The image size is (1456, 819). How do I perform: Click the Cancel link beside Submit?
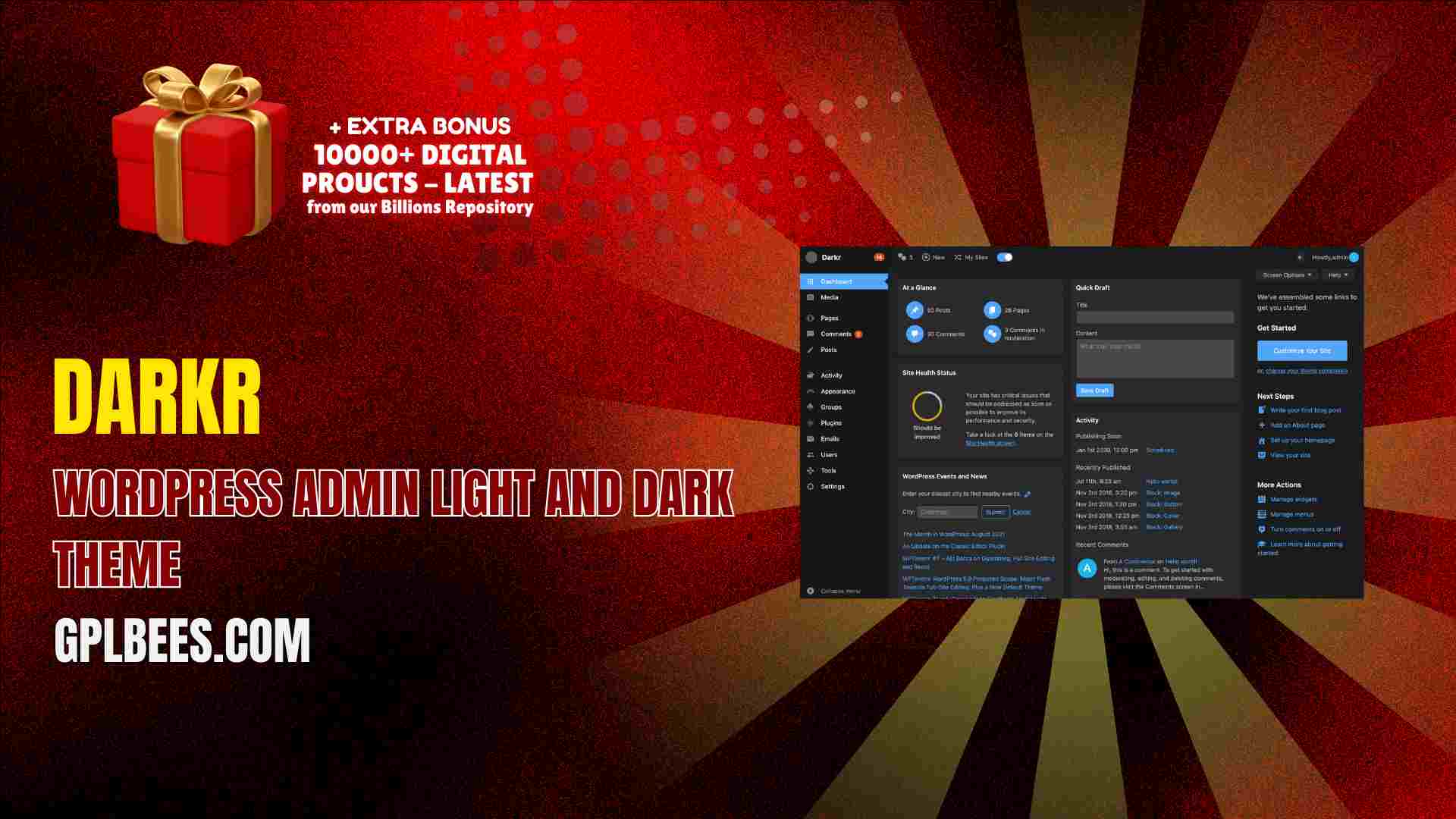1021,512
